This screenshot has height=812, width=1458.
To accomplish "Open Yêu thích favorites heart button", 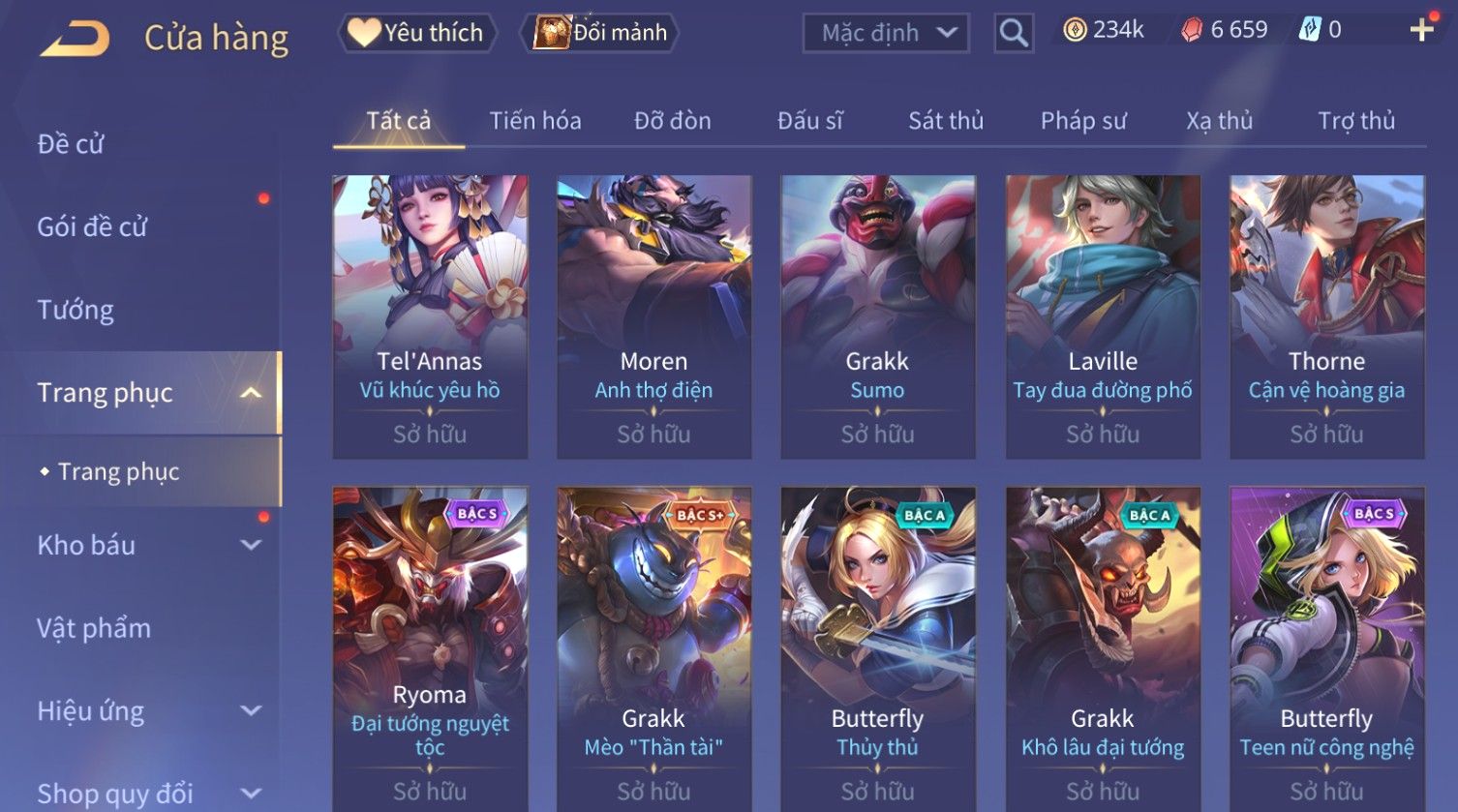I will (416, 33).
